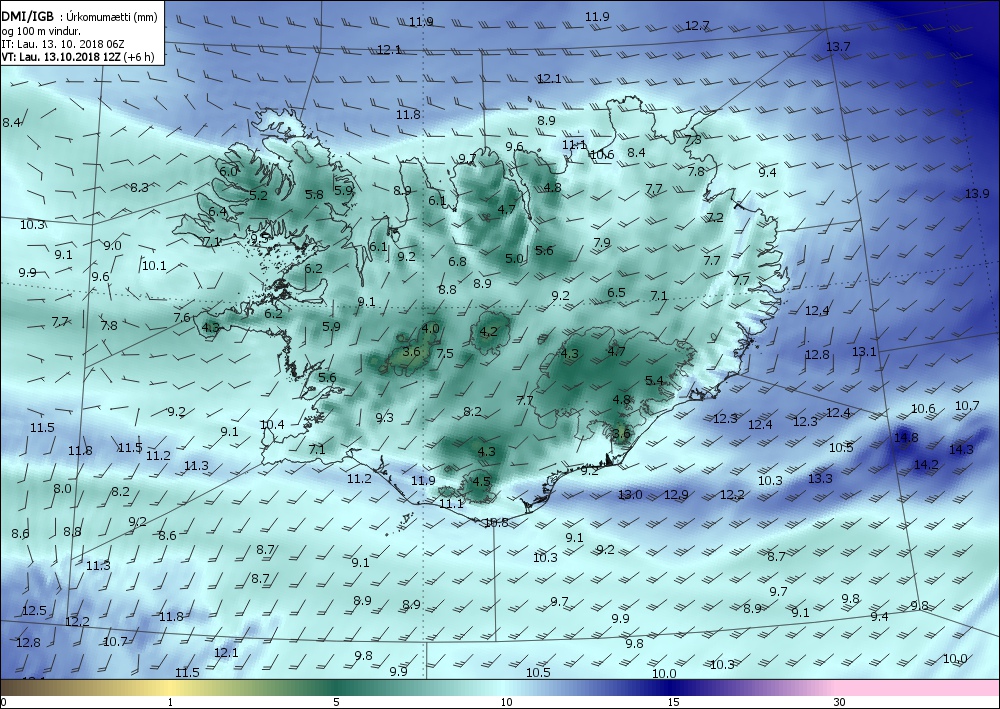
Task: Click the "14.8" value on the map
Action: pyautogui.click(x=906, y=437)
